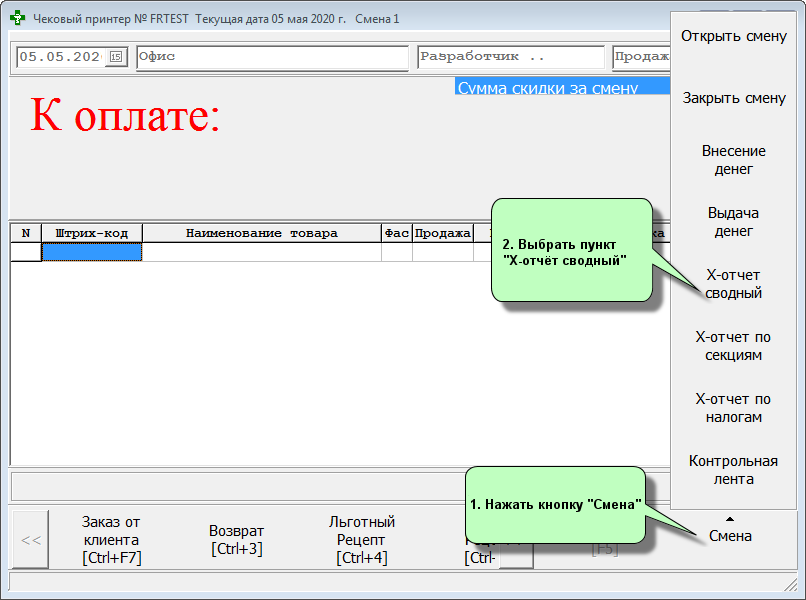The width and height of the screenshot is (806, 600).
Task: Click 'Наименование товара' column header
Action: (x=261, y=233)
